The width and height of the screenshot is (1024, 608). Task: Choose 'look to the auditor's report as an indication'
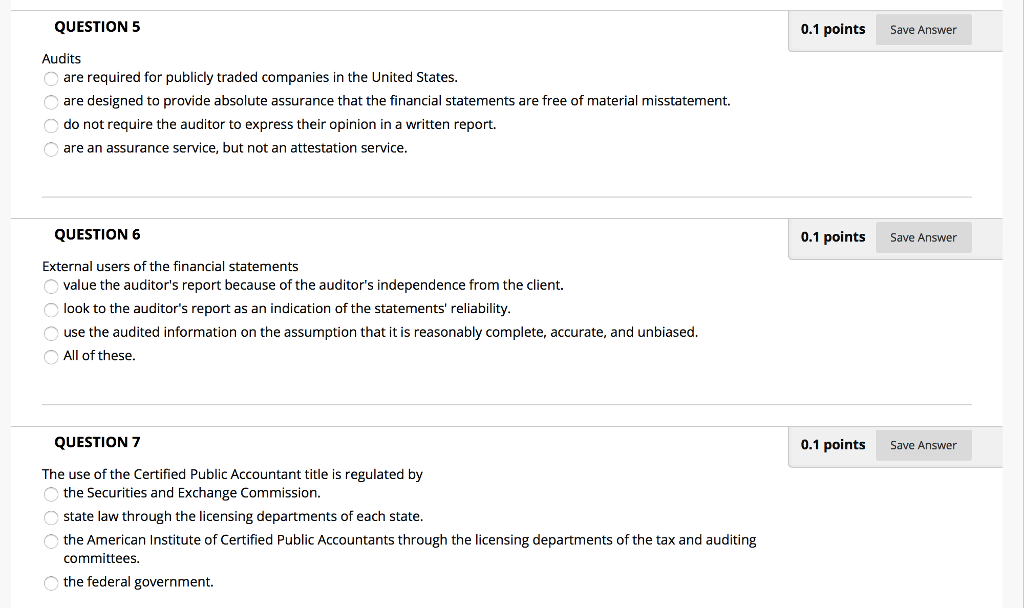[x=51, y=309]
